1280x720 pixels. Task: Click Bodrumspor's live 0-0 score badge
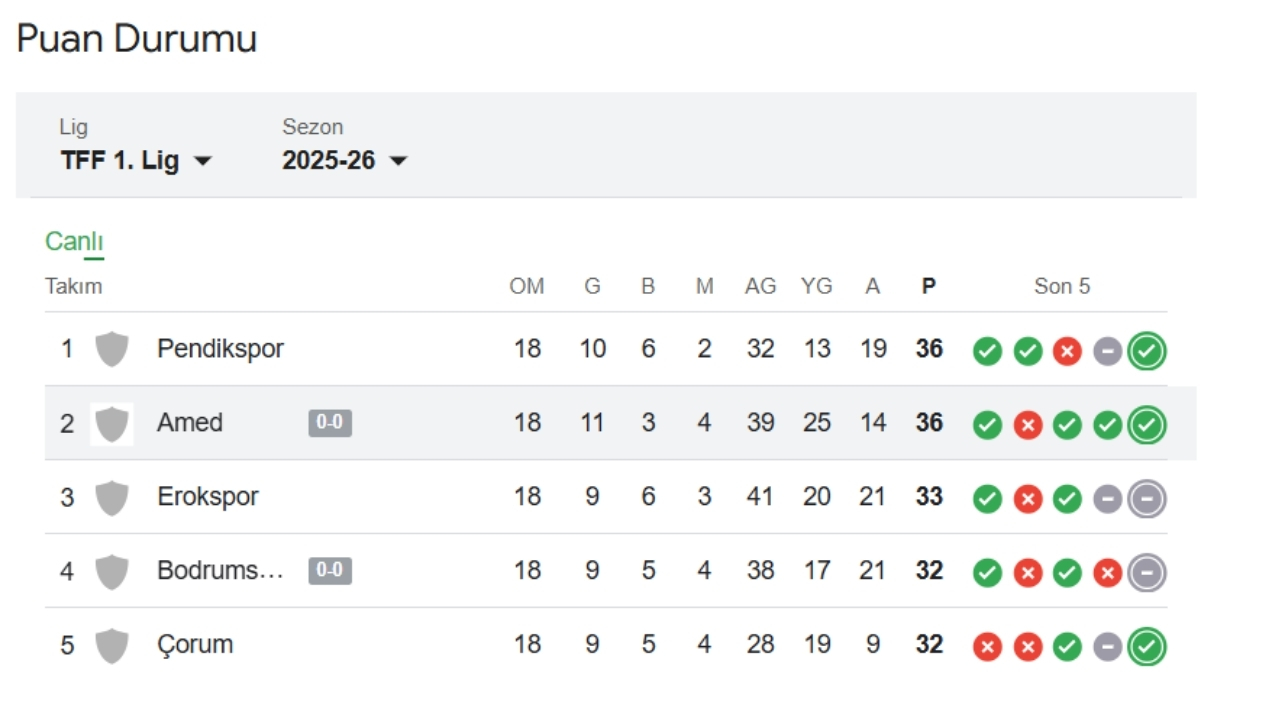pos(330,571)
